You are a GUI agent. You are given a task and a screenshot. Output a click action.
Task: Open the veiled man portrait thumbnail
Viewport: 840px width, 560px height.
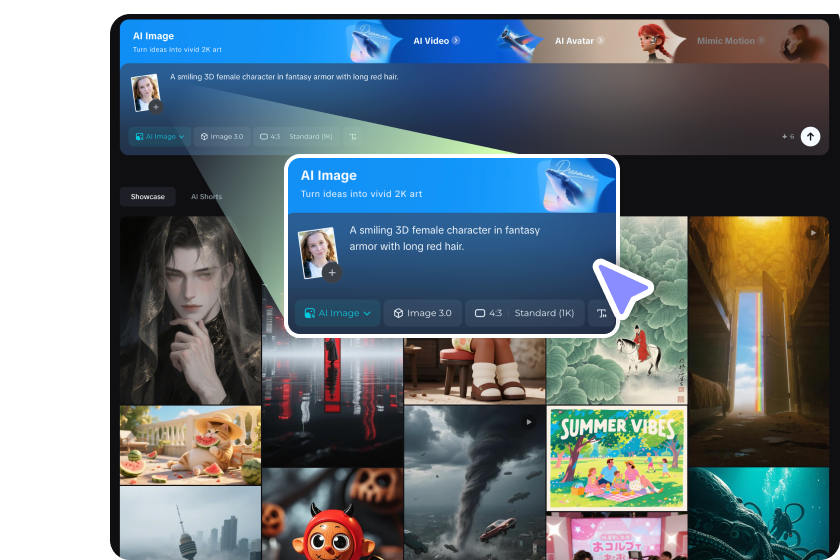(x=190, y=310)
